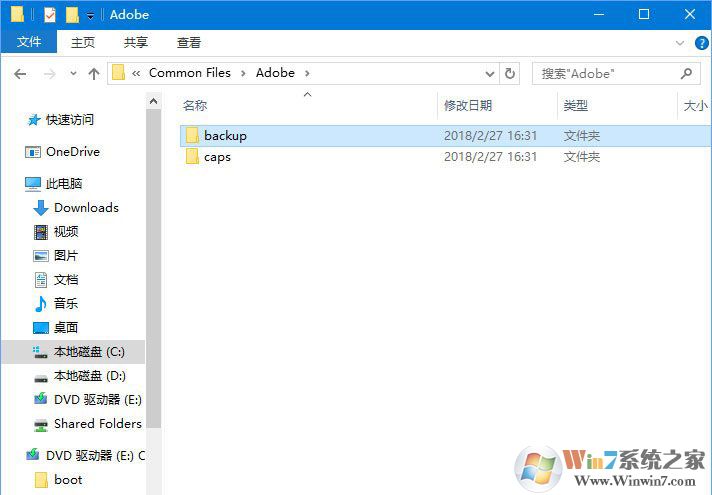Click the 视频 film icon
The height and width of the screenshot is (495, 712).
pyautogui.click(x=41, y=232)
